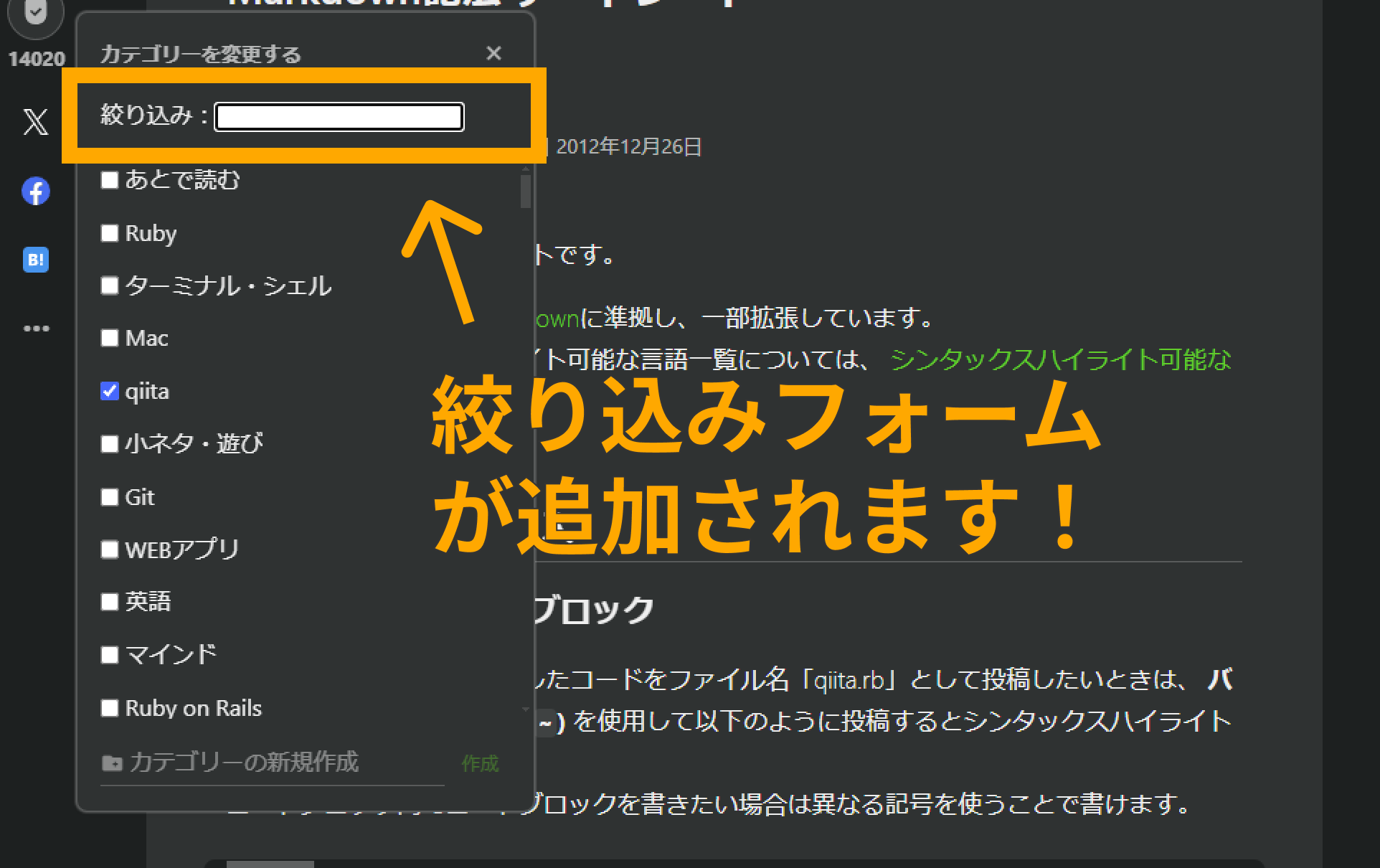This screenshot has height=868, width=1380.
Task: Uncheck the qiita category checkbox
Action: click(110, 391)
